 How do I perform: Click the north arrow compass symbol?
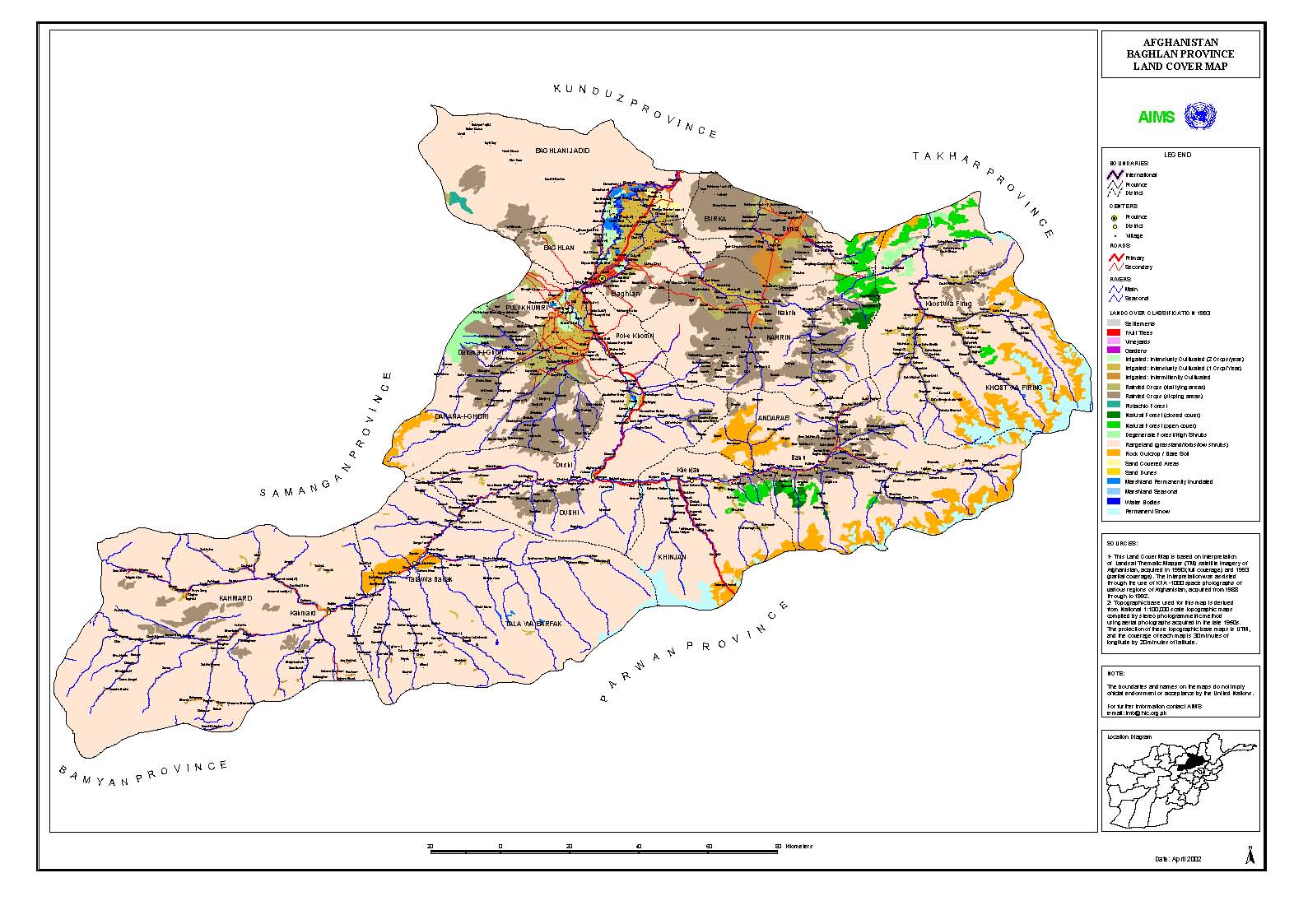coord(1250,855)
